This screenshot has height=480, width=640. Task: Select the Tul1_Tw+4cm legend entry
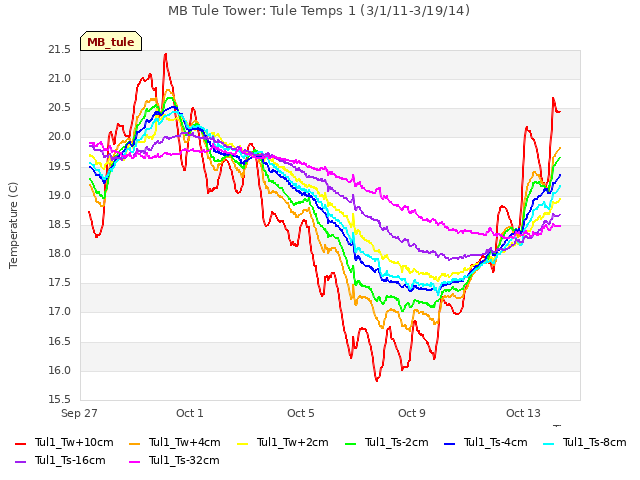(174, 442)
